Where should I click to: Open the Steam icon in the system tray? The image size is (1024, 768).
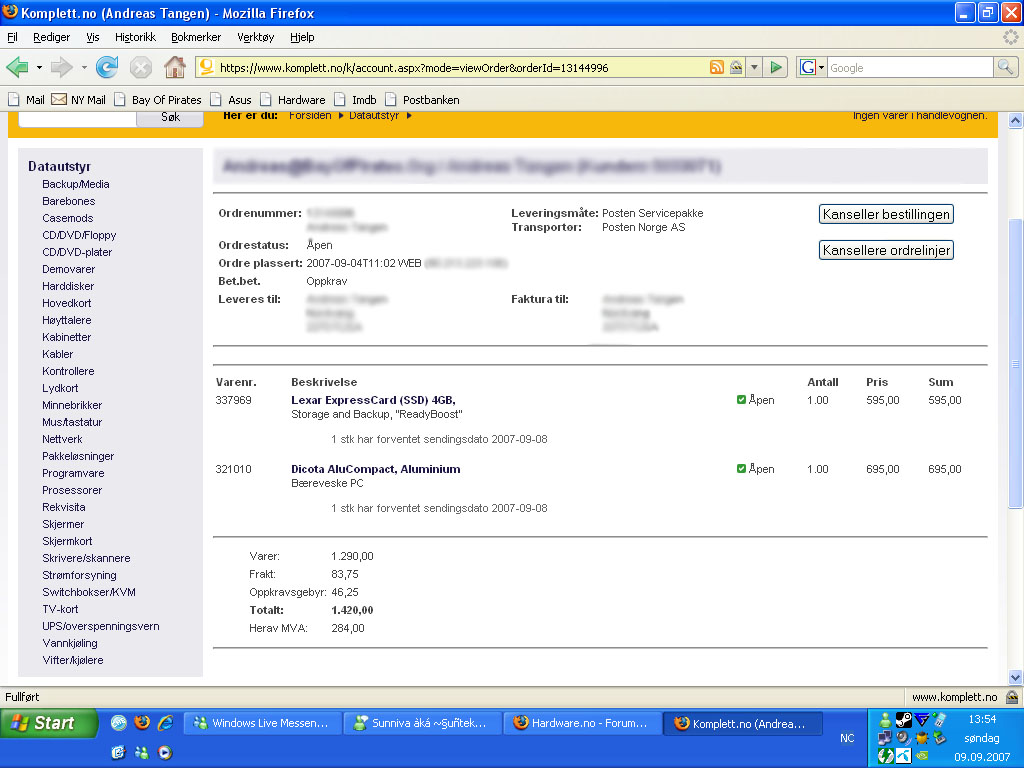pos(903,720)
